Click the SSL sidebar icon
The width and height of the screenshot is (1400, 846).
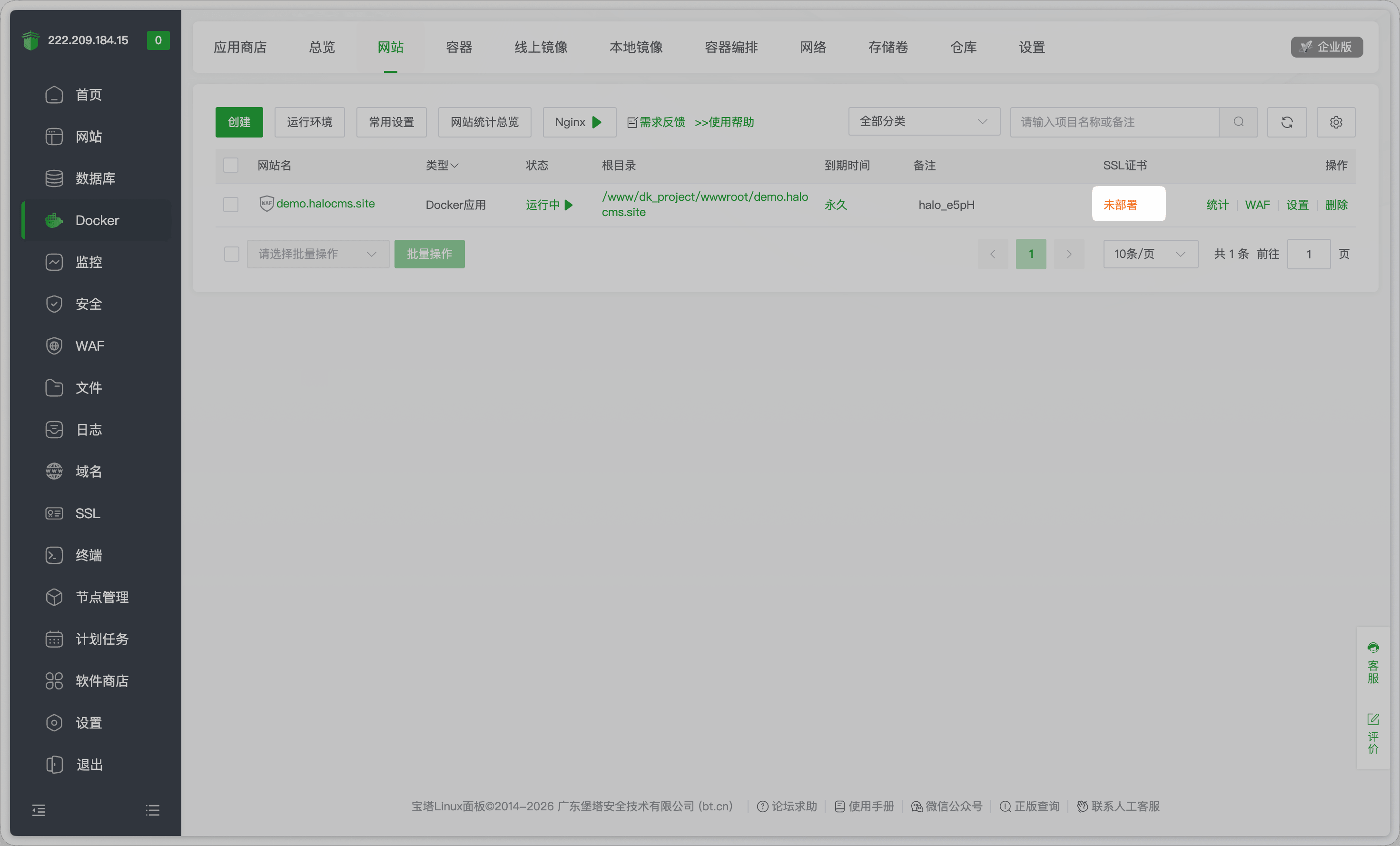click(54, 513)
